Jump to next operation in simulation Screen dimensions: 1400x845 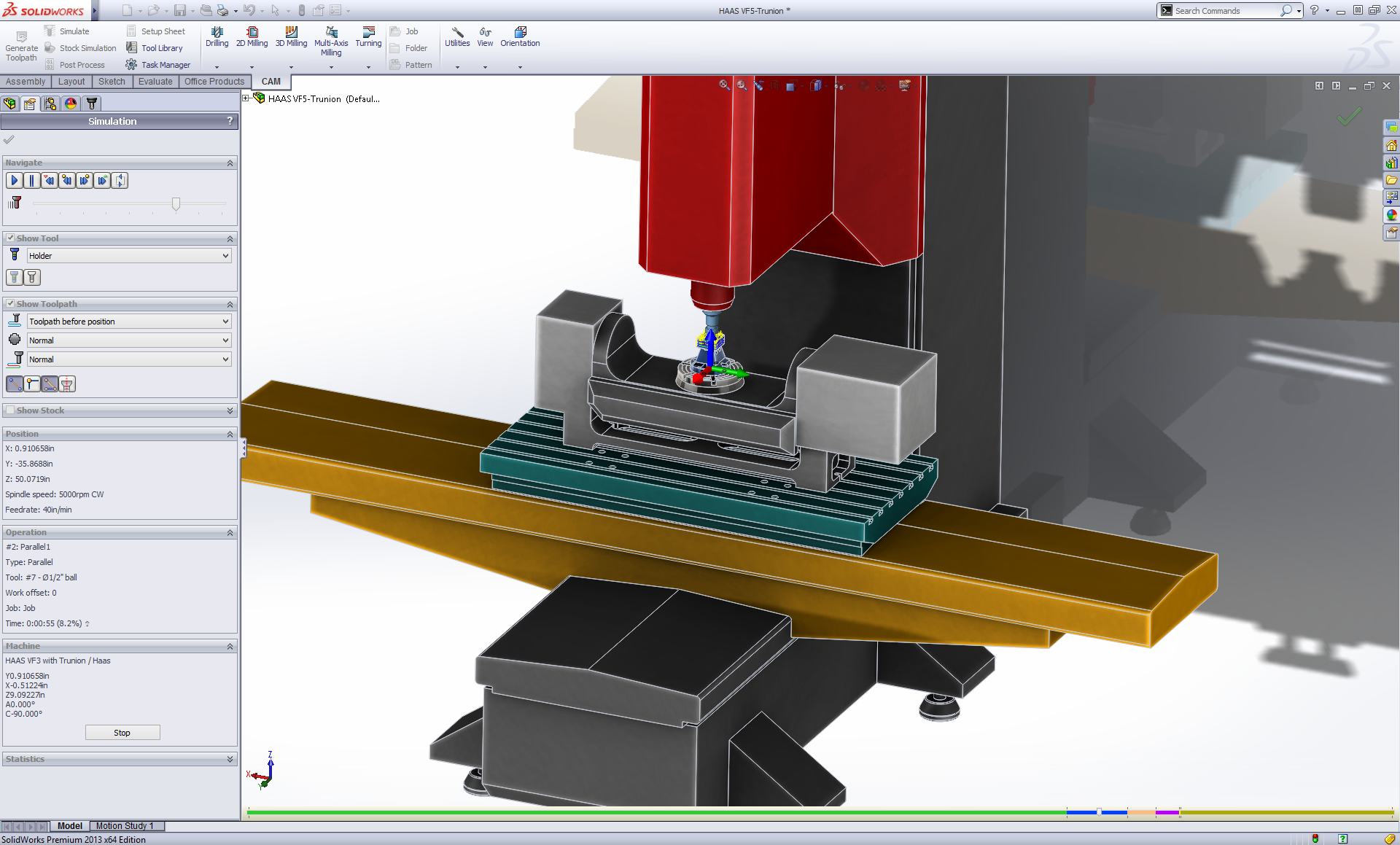102,180
